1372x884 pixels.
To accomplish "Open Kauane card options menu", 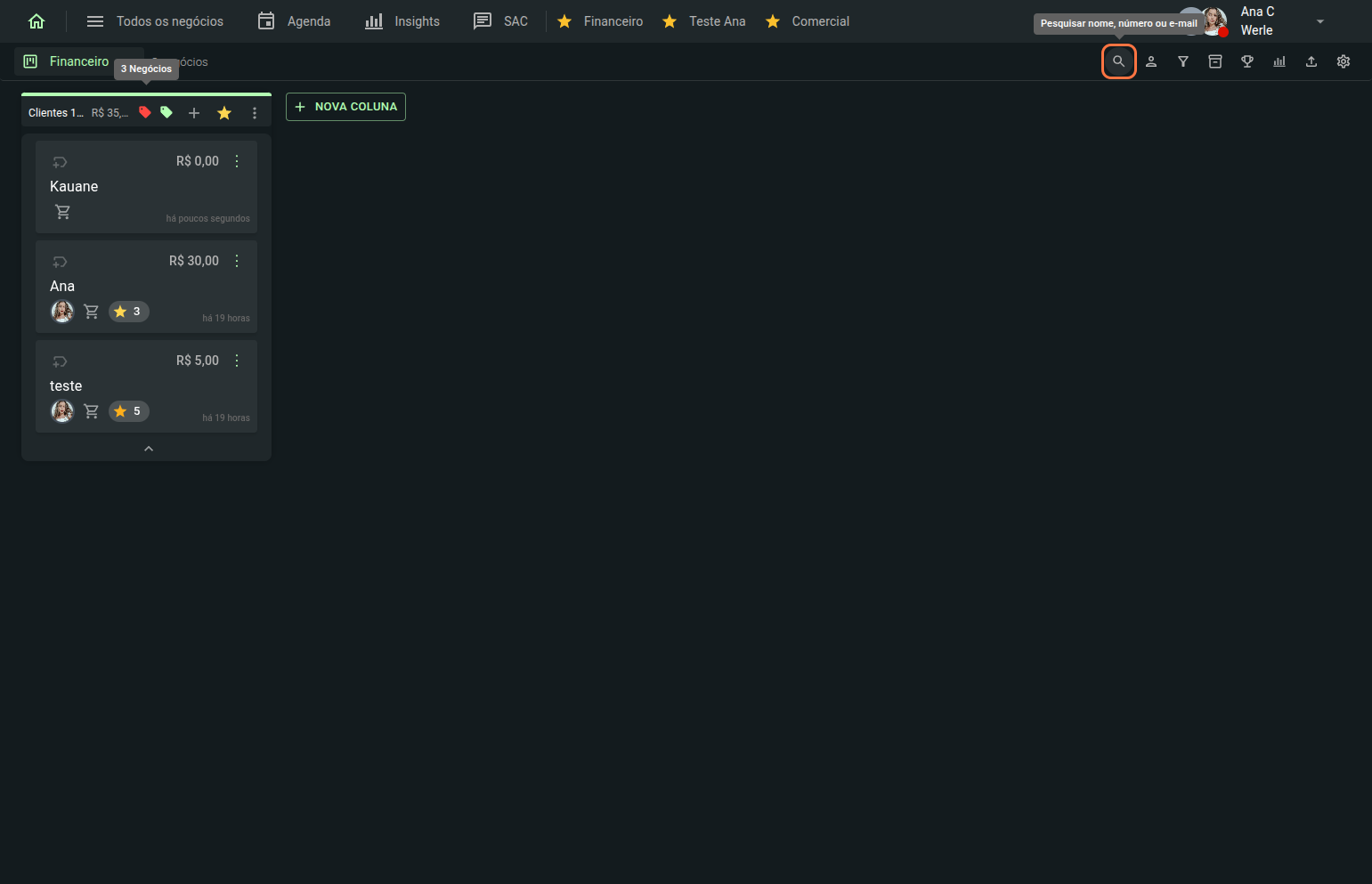I will tap(237, 161).
